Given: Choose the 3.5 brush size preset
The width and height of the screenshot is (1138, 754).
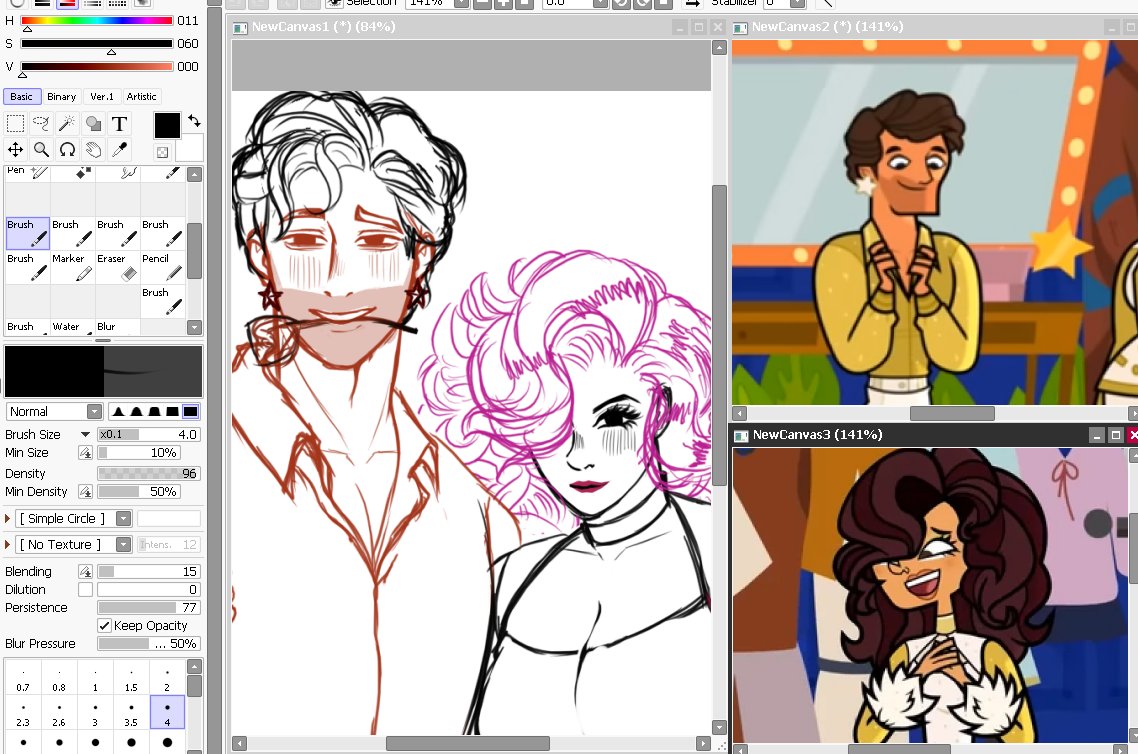Looking at the screenshot, I should (x=131, y=713).
